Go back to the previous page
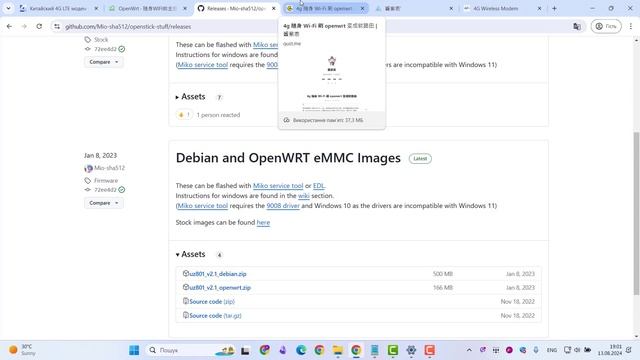The width and height of the screenshot is (640, 360). click(9, 27)
